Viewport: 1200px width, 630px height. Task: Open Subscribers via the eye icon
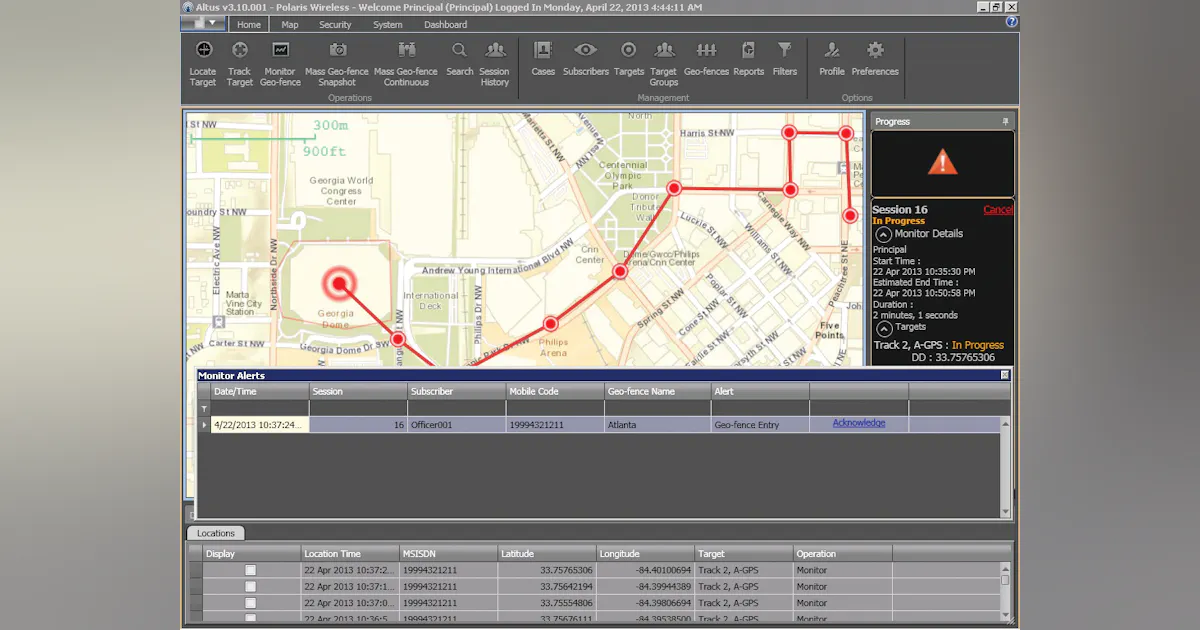pos(585,50)
